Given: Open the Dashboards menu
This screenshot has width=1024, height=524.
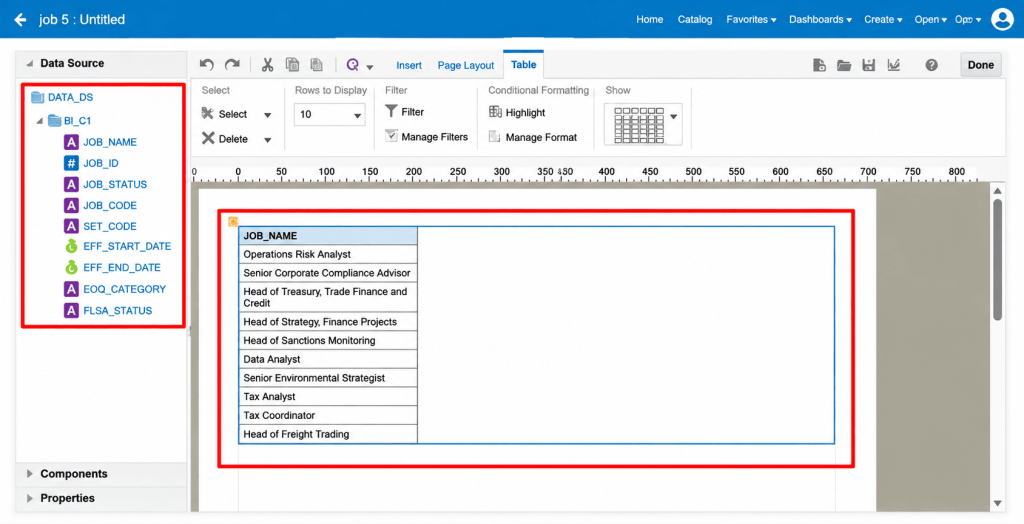Looking at the screenshot, I should coord(820,20).
